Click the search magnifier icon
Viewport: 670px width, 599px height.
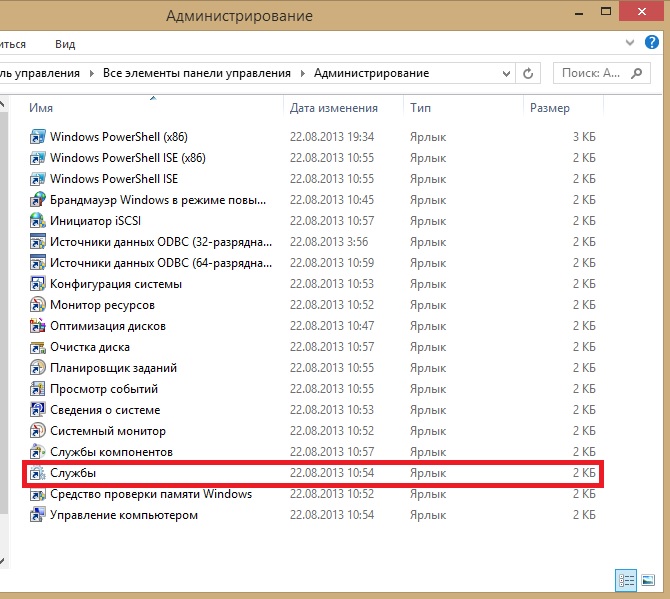pos(637,73)
